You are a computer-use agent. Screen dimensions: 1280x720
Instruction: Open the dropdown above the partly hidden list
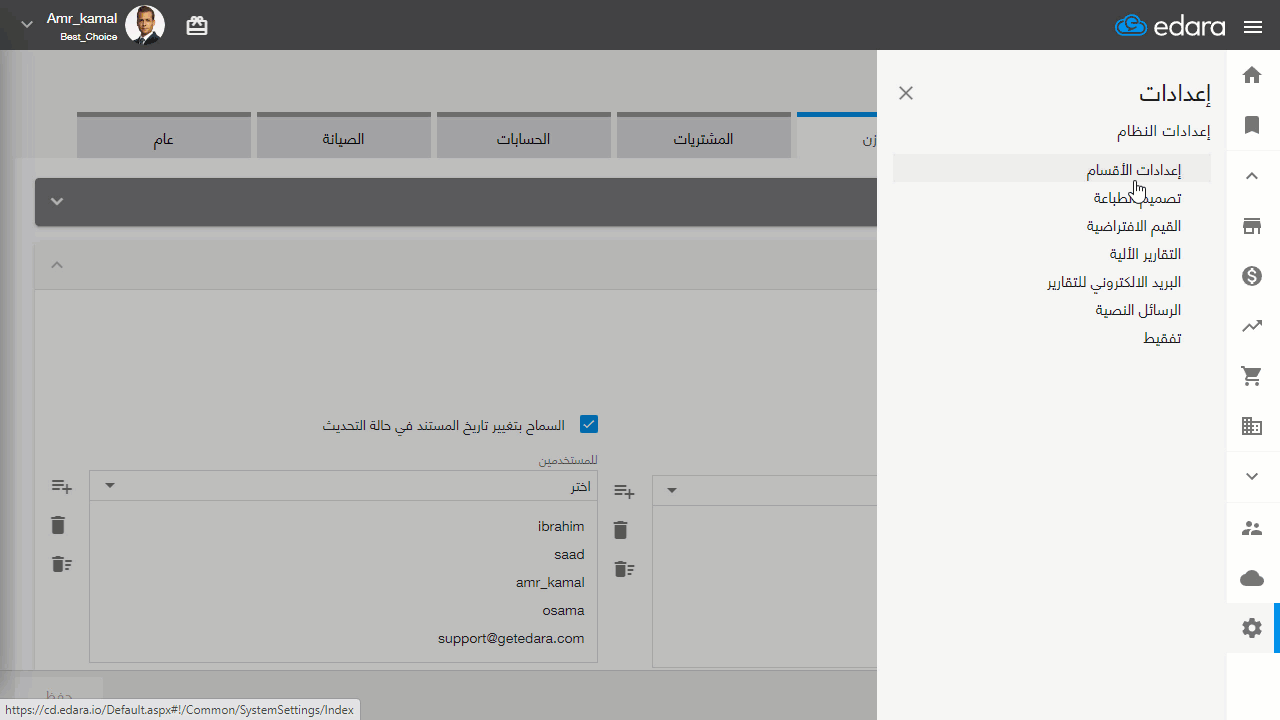pos(765,490)
